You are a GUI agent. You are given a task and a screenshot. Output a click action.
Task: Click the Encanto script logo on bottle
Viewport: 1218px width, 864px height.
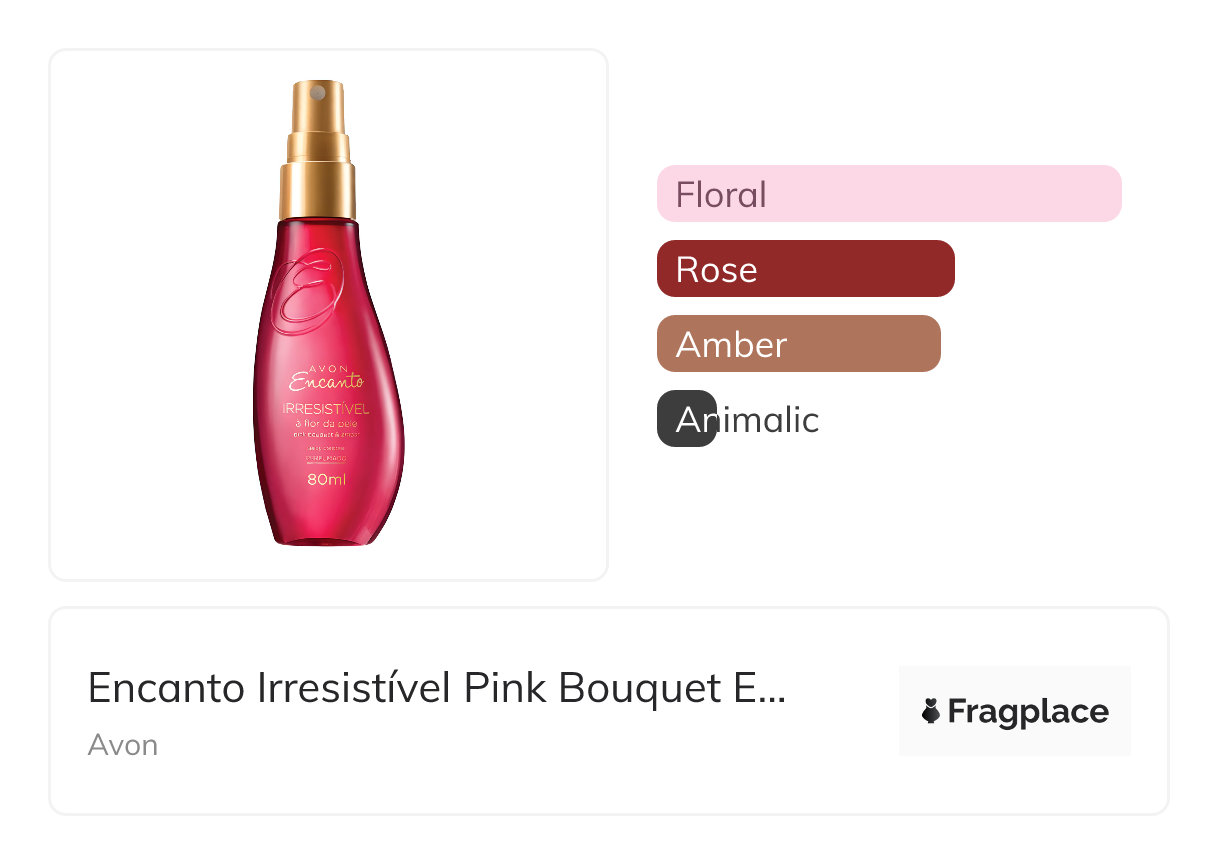click(x=326, y=381)
